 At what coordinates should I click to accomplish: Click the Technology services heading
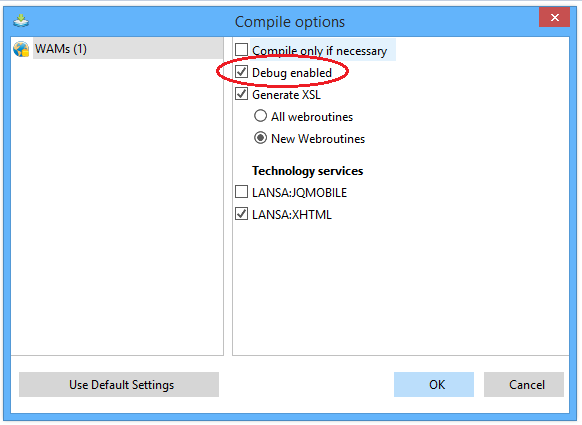[307, 171]
